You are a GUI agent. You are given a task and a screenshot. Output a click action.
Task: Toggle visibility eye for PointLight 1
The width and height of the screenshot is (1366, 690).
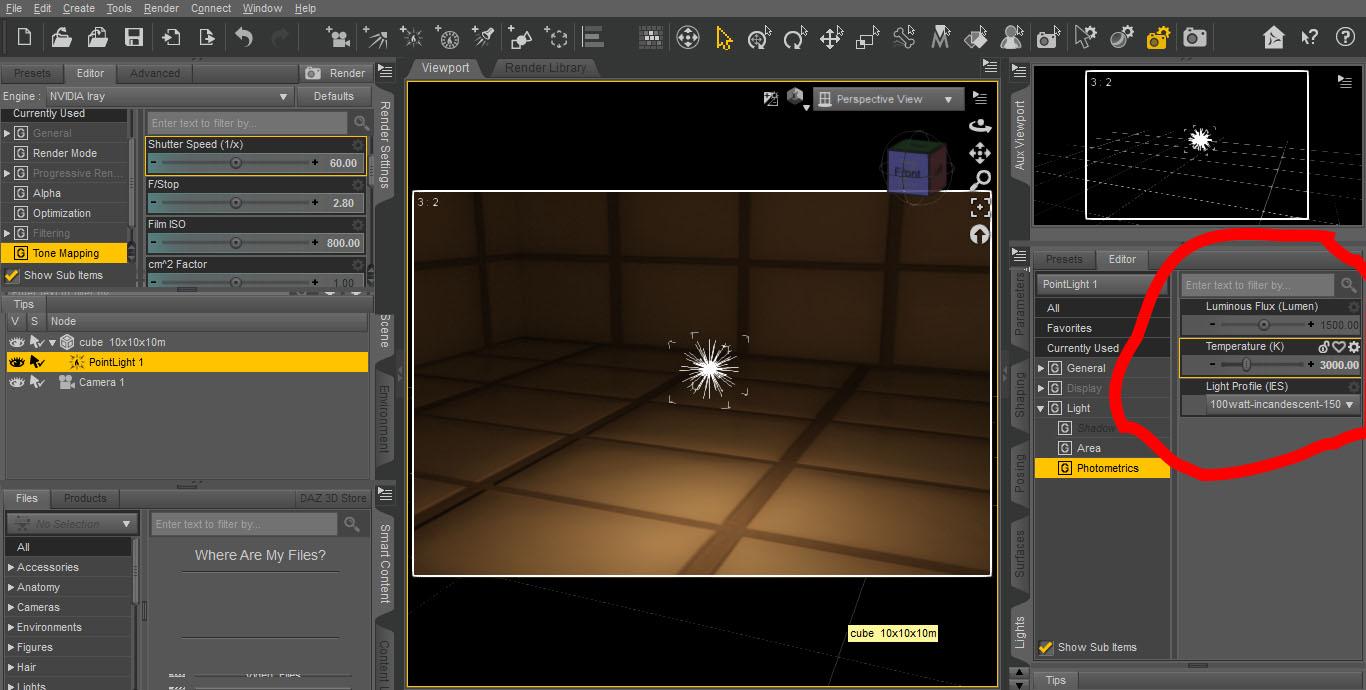(16, 362)
